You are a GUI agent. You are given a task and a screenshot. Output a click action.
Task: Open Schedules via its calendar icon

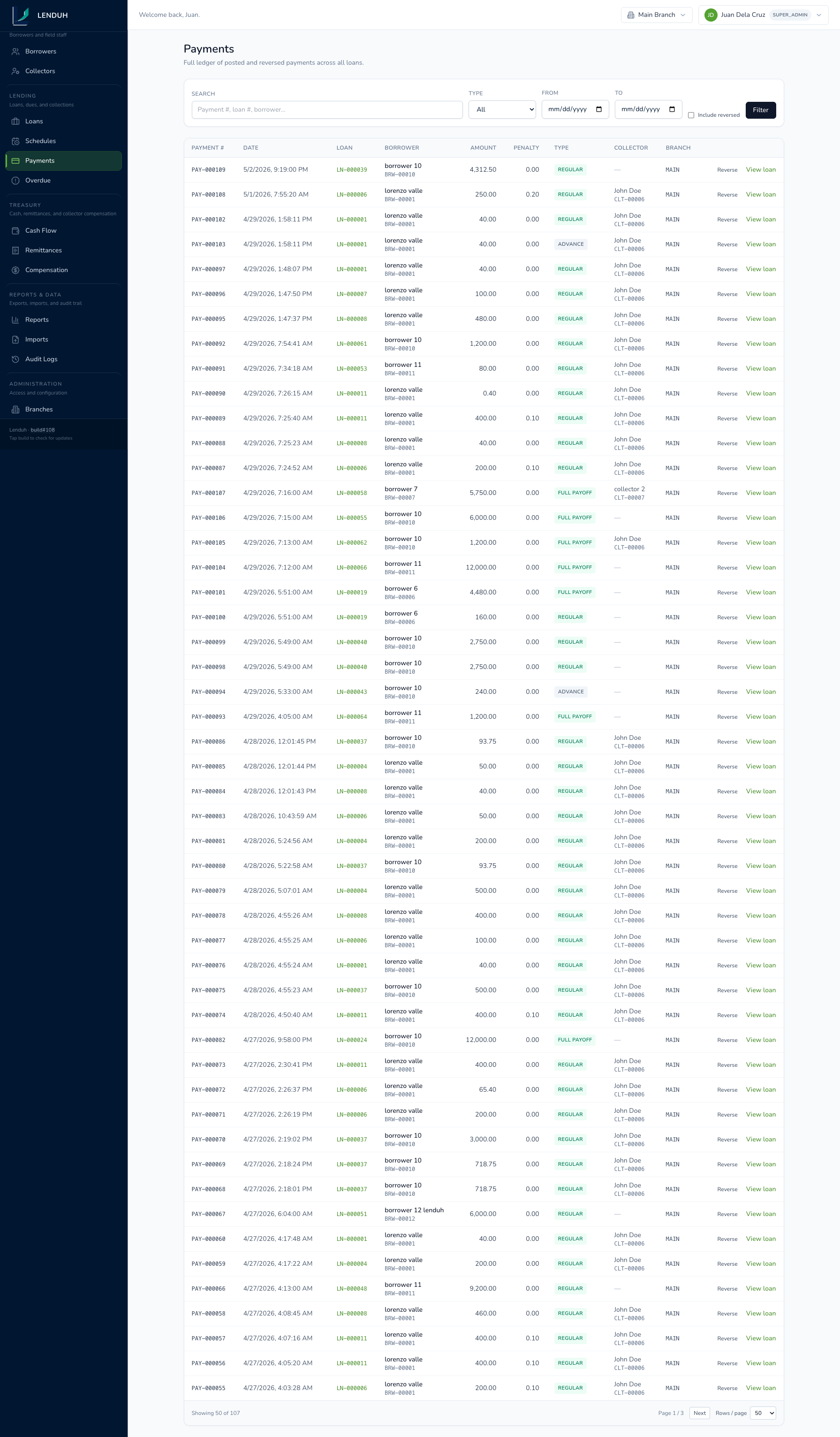[x=15, y=141]
